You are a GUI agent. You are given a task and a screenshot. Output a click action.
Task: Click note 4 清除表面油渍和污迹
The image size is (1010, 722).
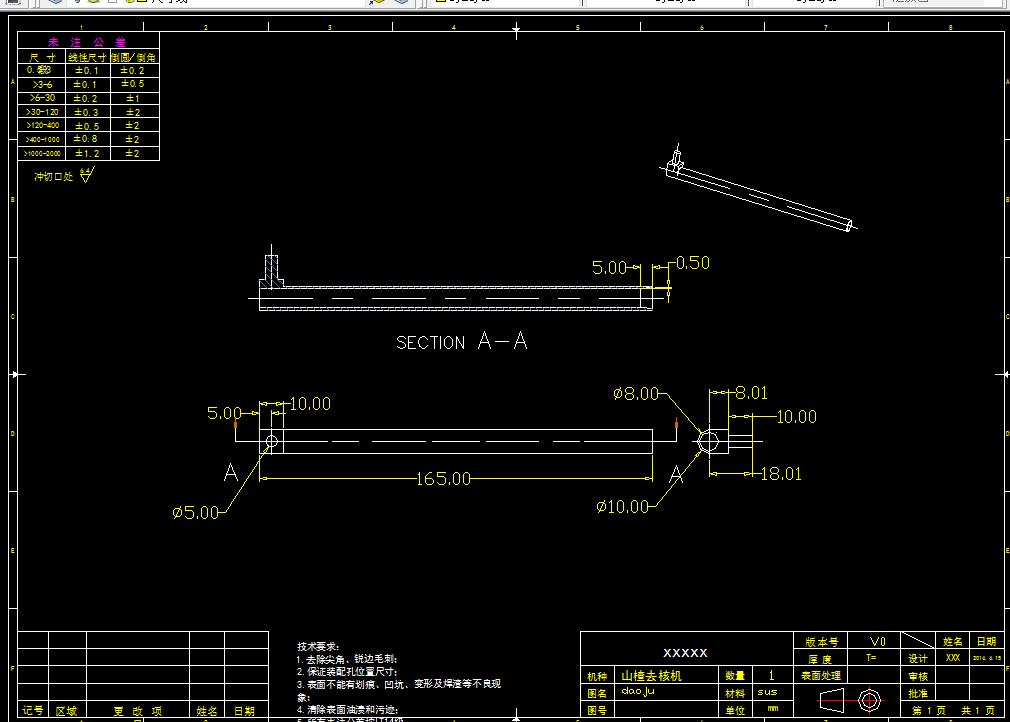[347, 710]
